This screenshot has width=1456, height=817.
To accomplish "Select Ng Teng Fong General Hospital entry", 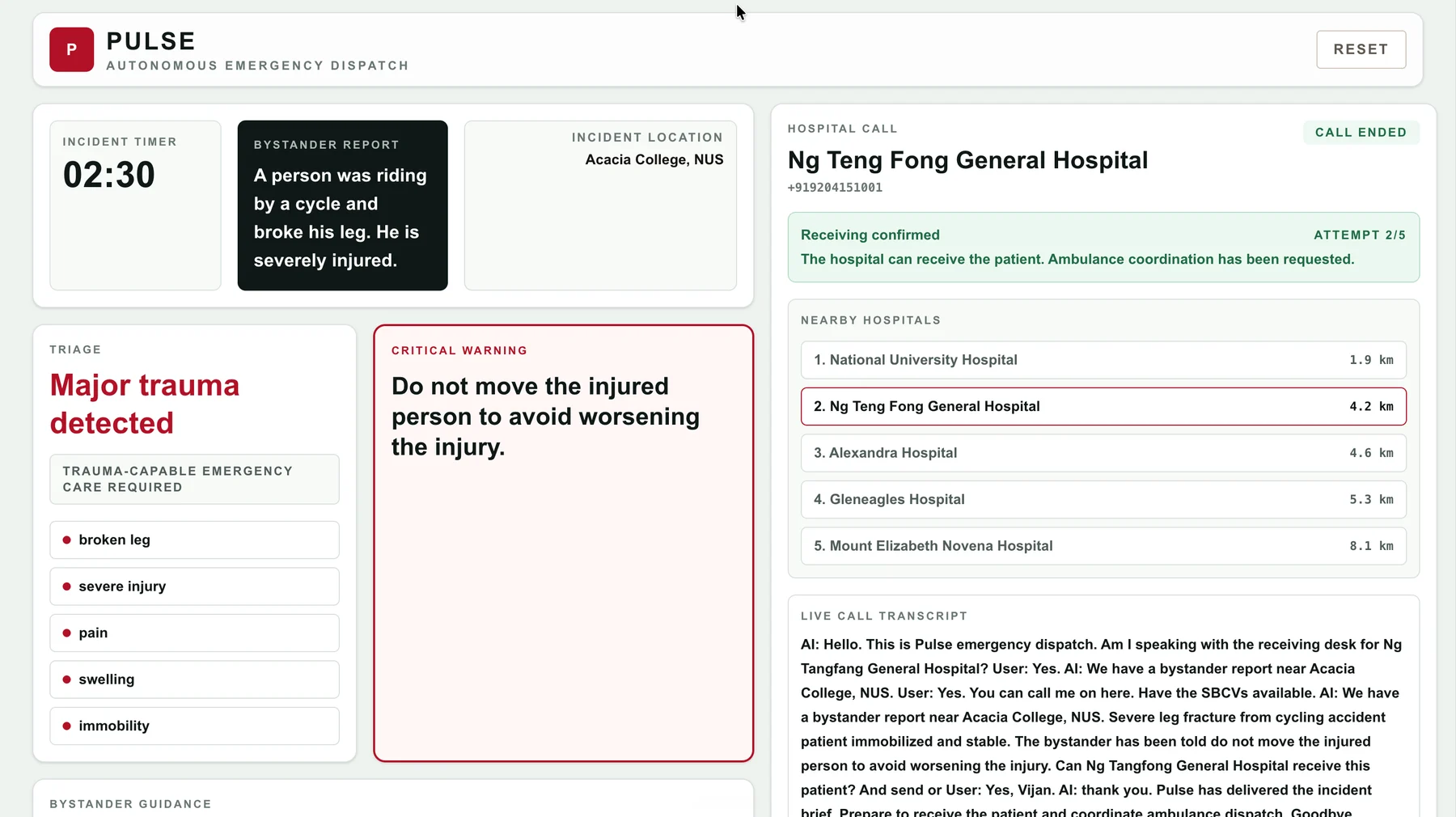I will click(1103, 406).
